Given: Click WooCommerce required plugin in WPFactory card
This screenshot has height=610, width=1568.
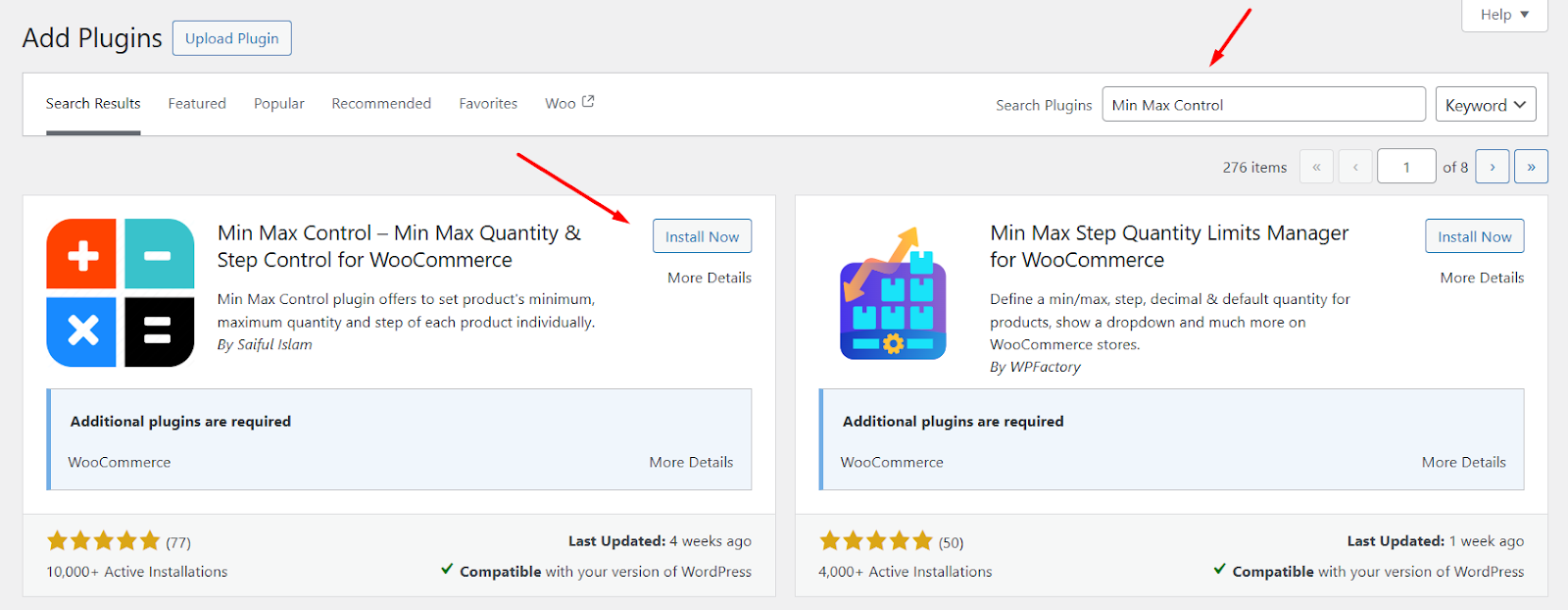Looking at the screenshot, I should (x=892, y=462).
